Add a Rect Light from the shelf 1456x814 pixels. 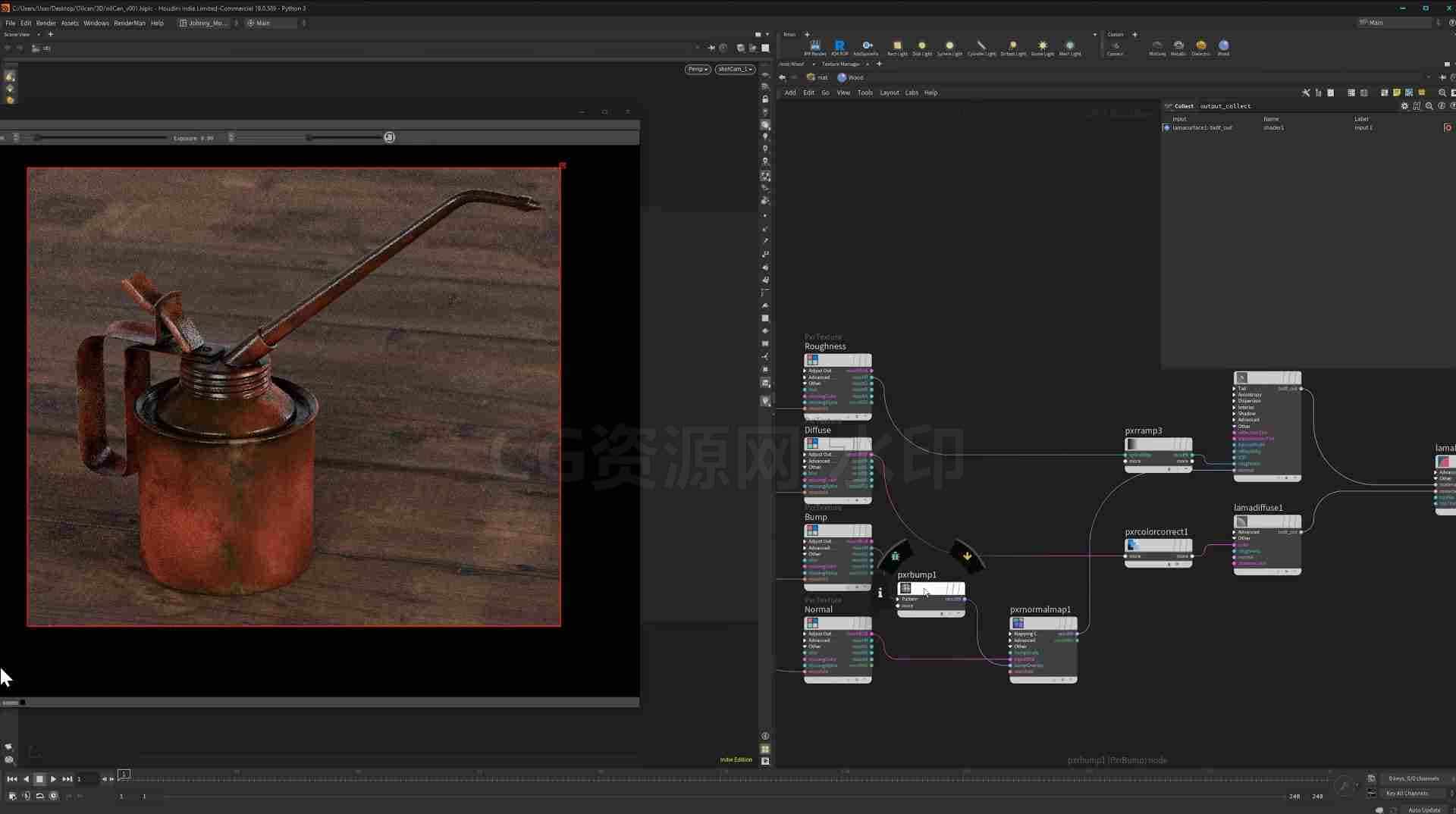pyautogui.click(x=897, y=48)
